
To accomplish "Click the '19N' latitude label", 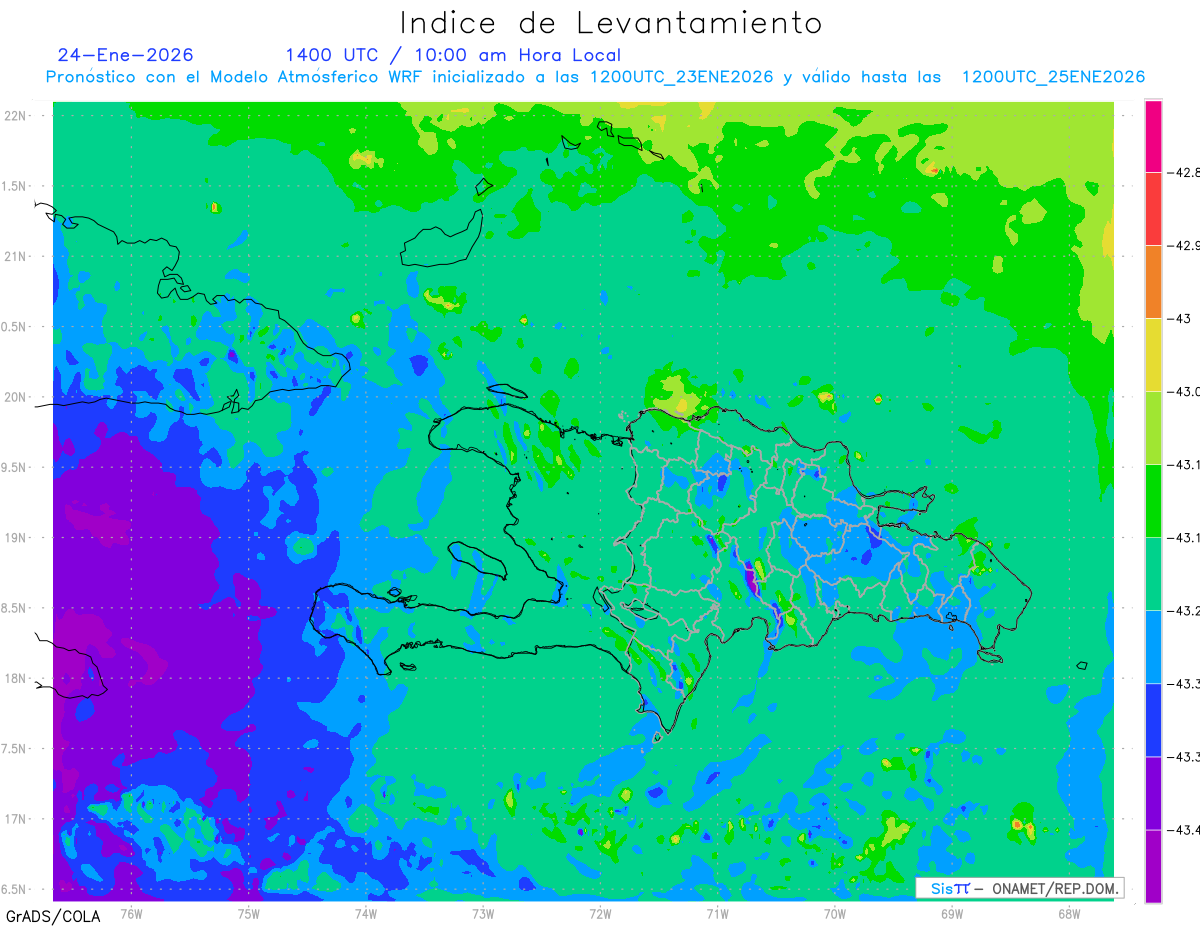I will pos(16,538).
